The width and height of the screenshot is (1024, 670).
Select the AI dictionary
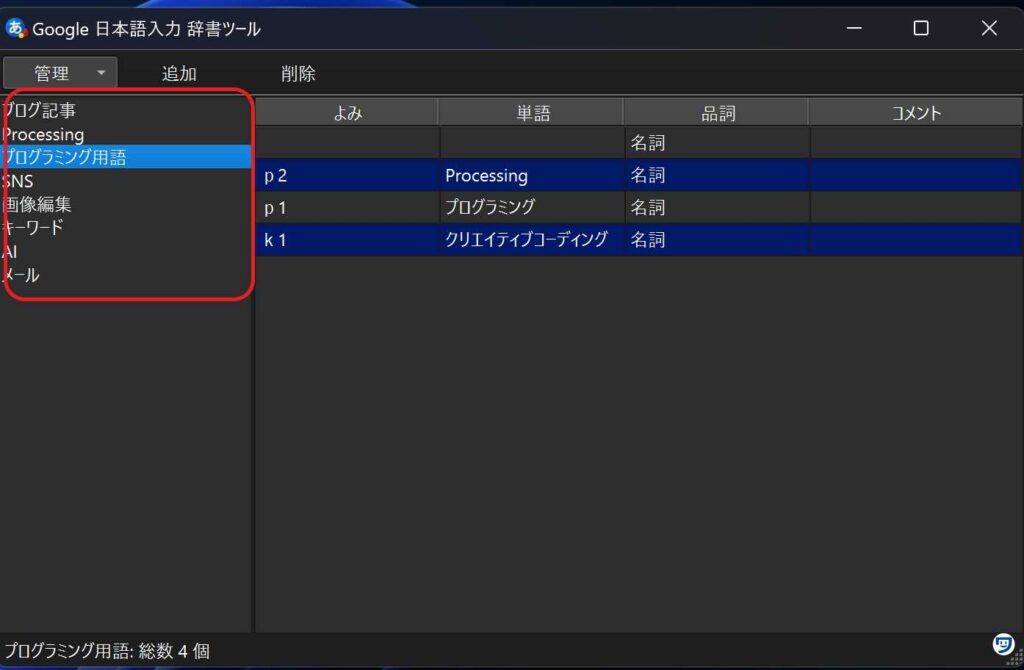point(127,251)
